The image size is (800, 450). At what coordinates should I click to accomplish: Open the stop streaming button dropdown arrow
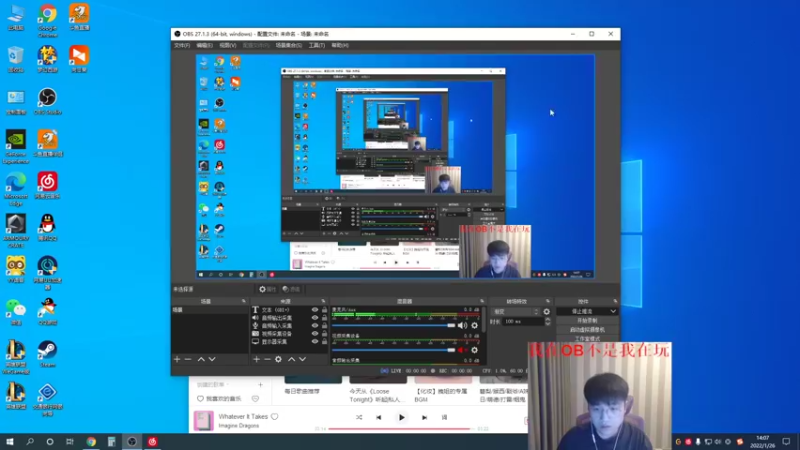pyautogui.click(x=613, y=311)
